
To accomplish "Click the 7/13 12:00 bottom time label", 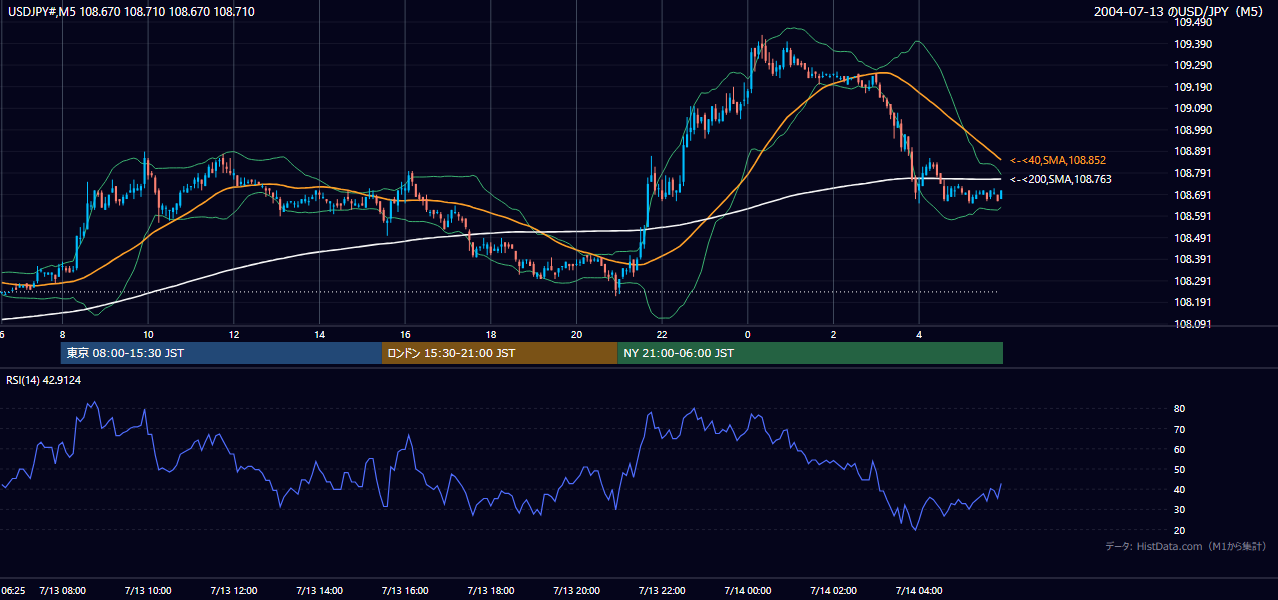I will 234,590.
